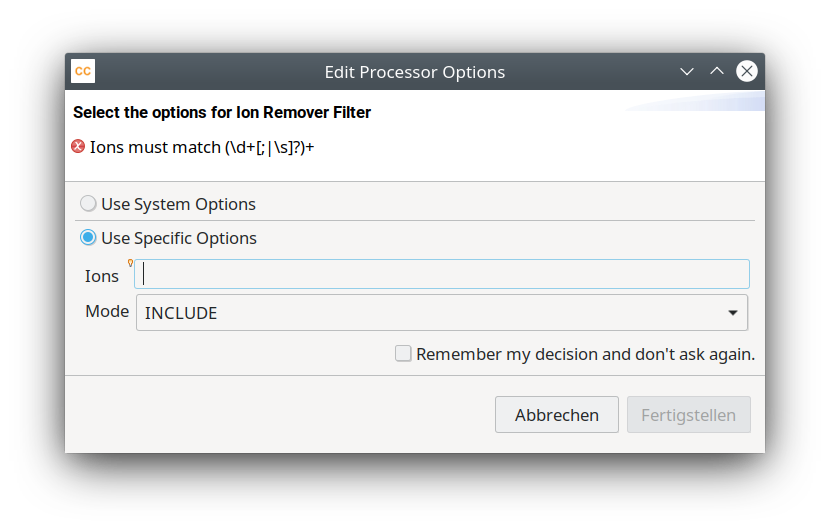Choose the Use Specific Options radio button
830x530 pixels.
(x=88, y=238)
